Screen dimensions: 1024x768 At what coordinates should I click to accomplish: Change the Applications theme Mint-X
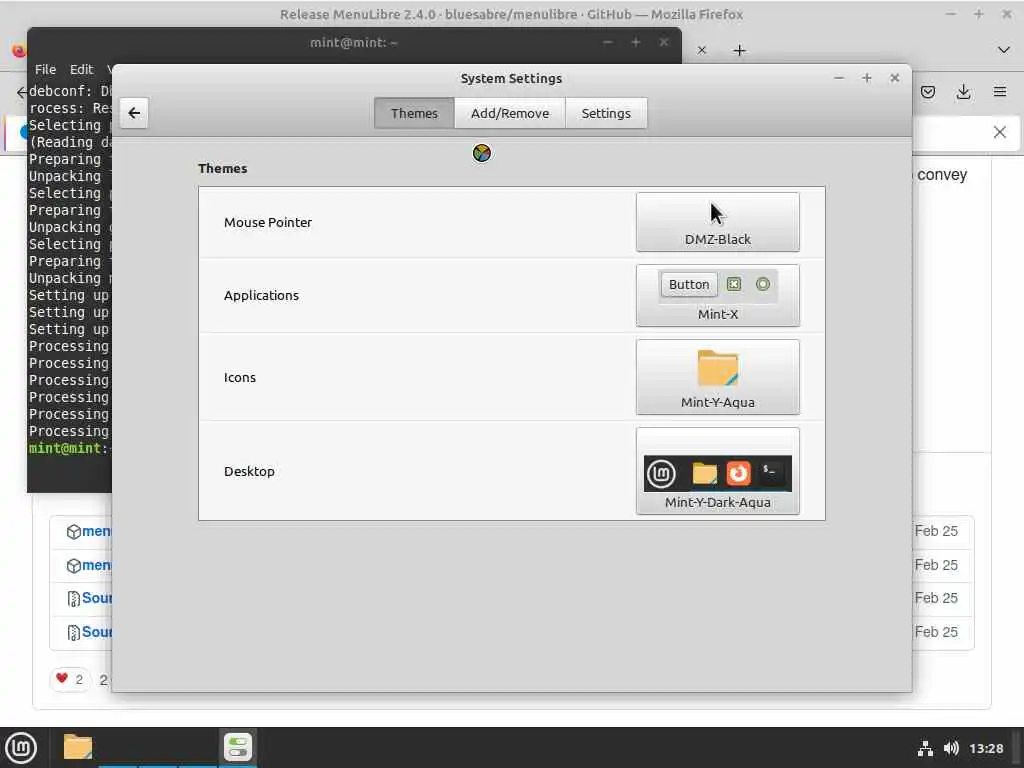tap(718, 295)
